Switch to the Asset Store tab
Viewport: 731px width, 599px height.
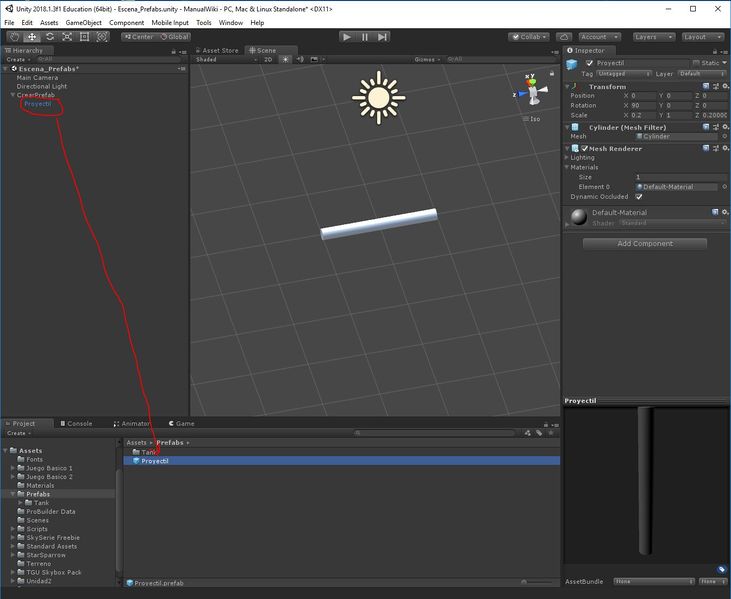pyautogui.click(x=217, y=50)
